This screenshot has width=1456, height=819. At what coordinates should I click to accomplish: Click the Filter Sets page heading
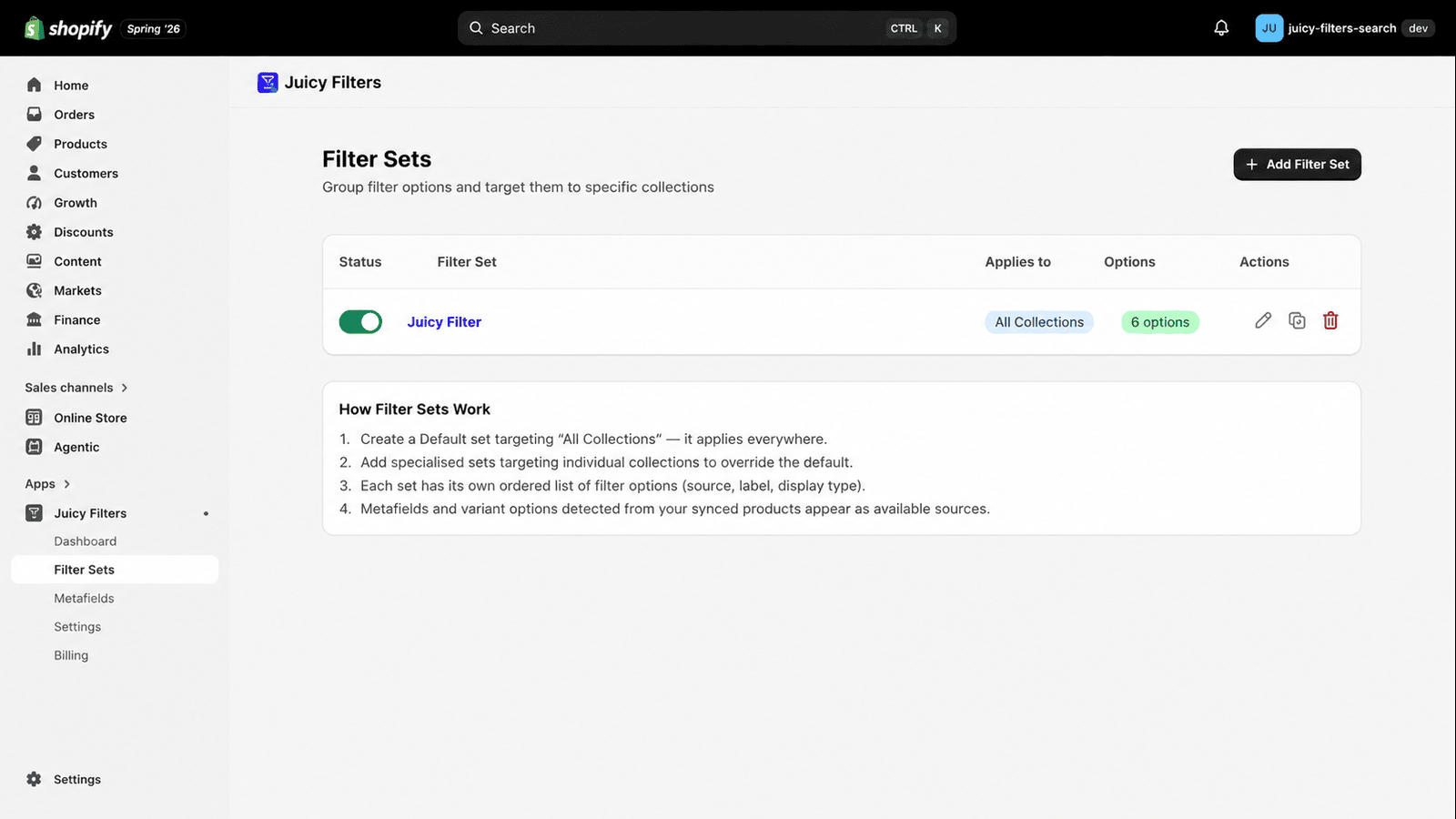(x=377, y=159)
